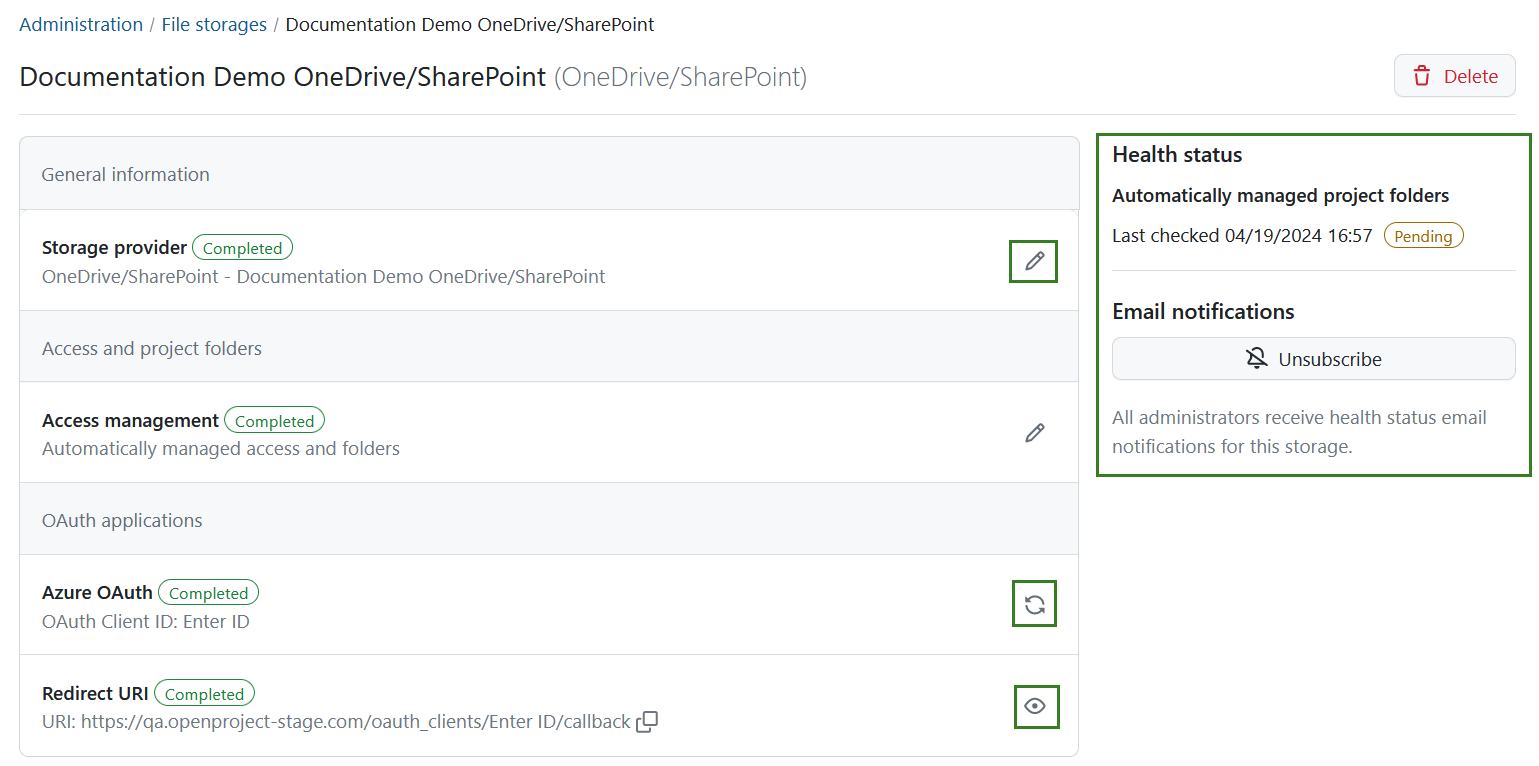
Task: Edit the Storage provider with pencil icon
Action: (x=1034, y=262)
